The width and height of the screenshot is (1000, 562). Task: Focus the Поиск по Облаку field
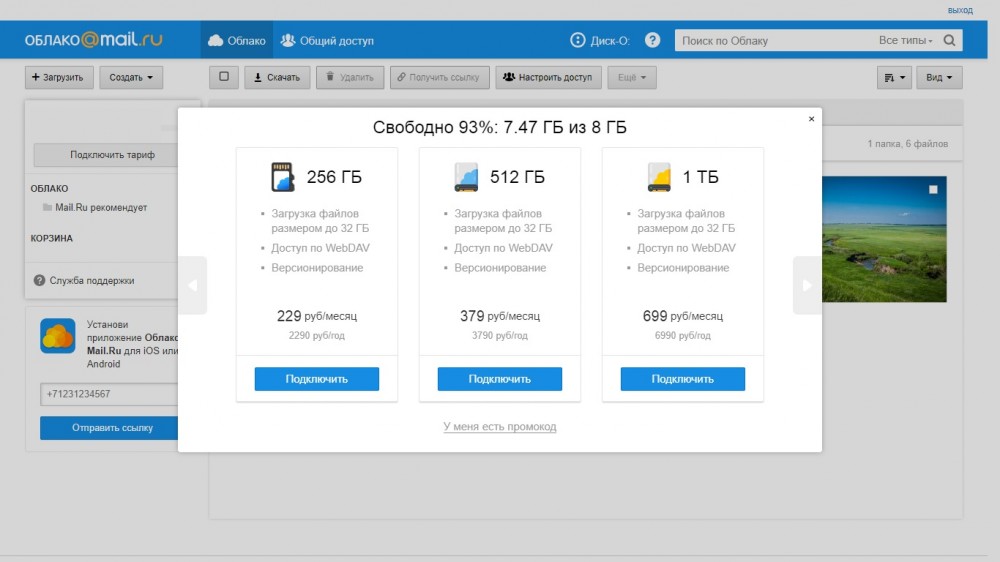772,40
